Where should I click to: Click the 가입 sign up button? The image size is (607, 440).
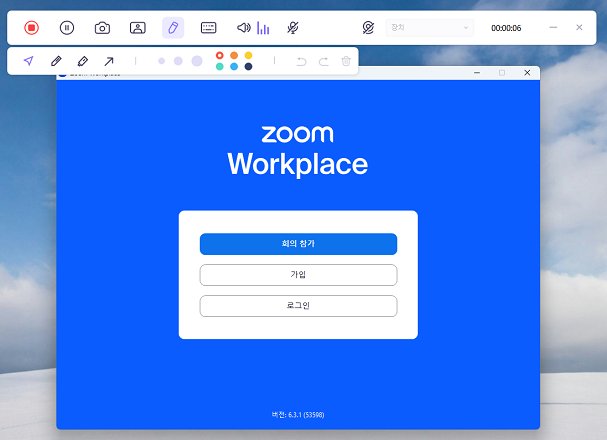click(298, 275)
